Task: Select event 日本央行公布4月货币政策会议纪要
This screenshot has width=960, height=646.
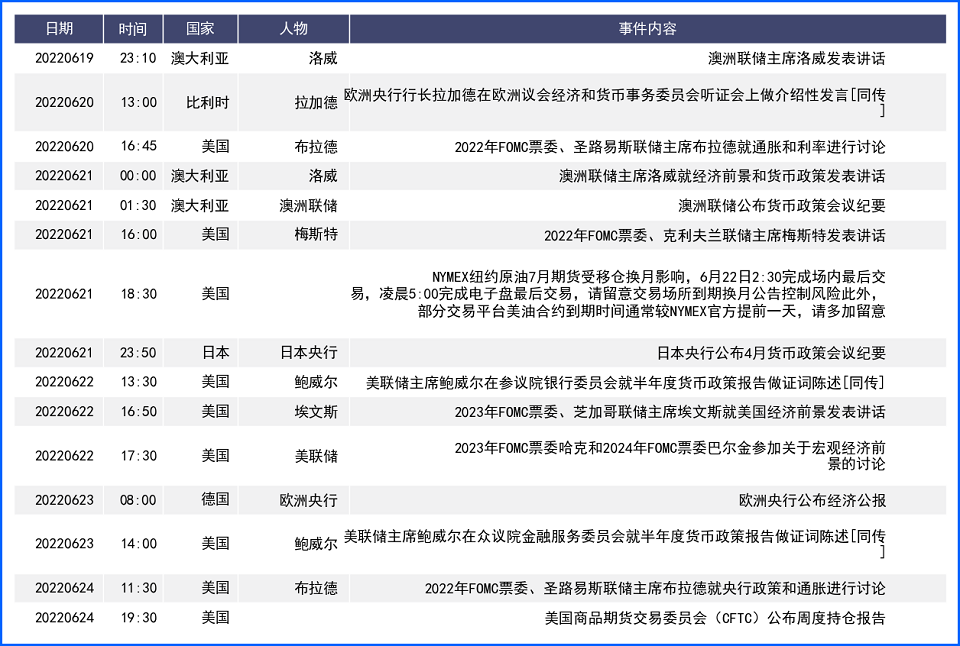Action: (771, 353)
